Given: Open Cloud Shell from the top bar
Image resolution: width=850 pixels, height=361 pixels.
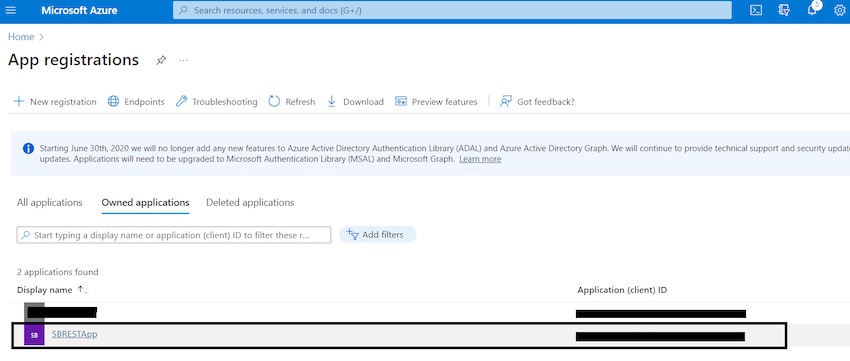Looking at the screenshot, I should [756, 10].
